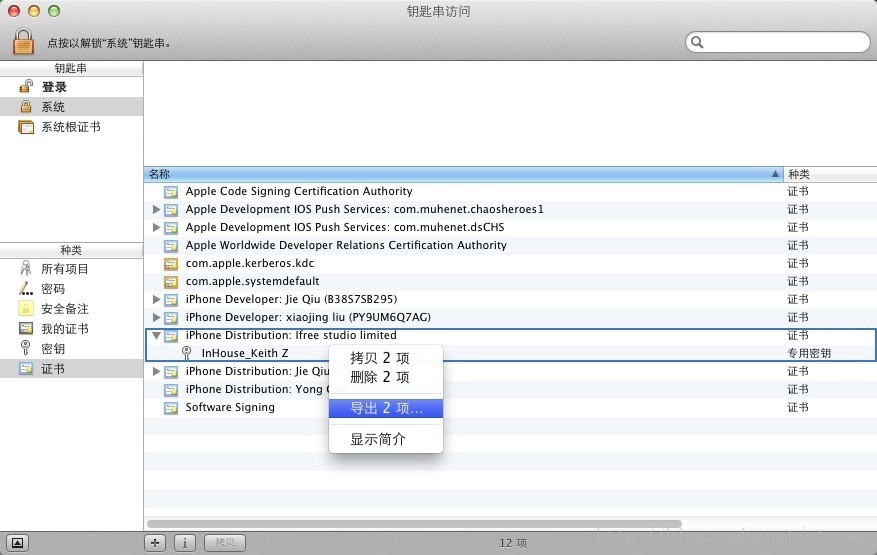Expand com.muhenet.chaosheroes1 push certificate
The height and width of the screenshot is (555, 877).
[x=156, y=209]
